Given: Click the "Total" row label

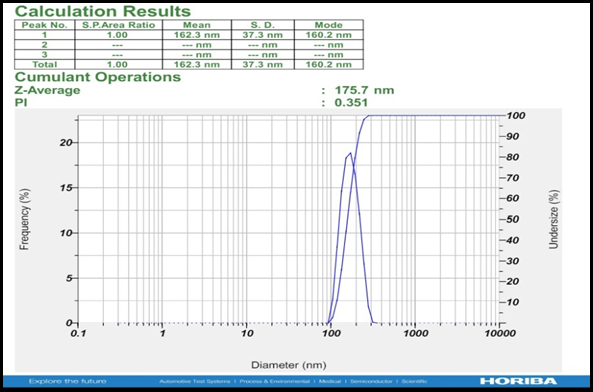Looking at the screenshot, I should coord(44,64).
